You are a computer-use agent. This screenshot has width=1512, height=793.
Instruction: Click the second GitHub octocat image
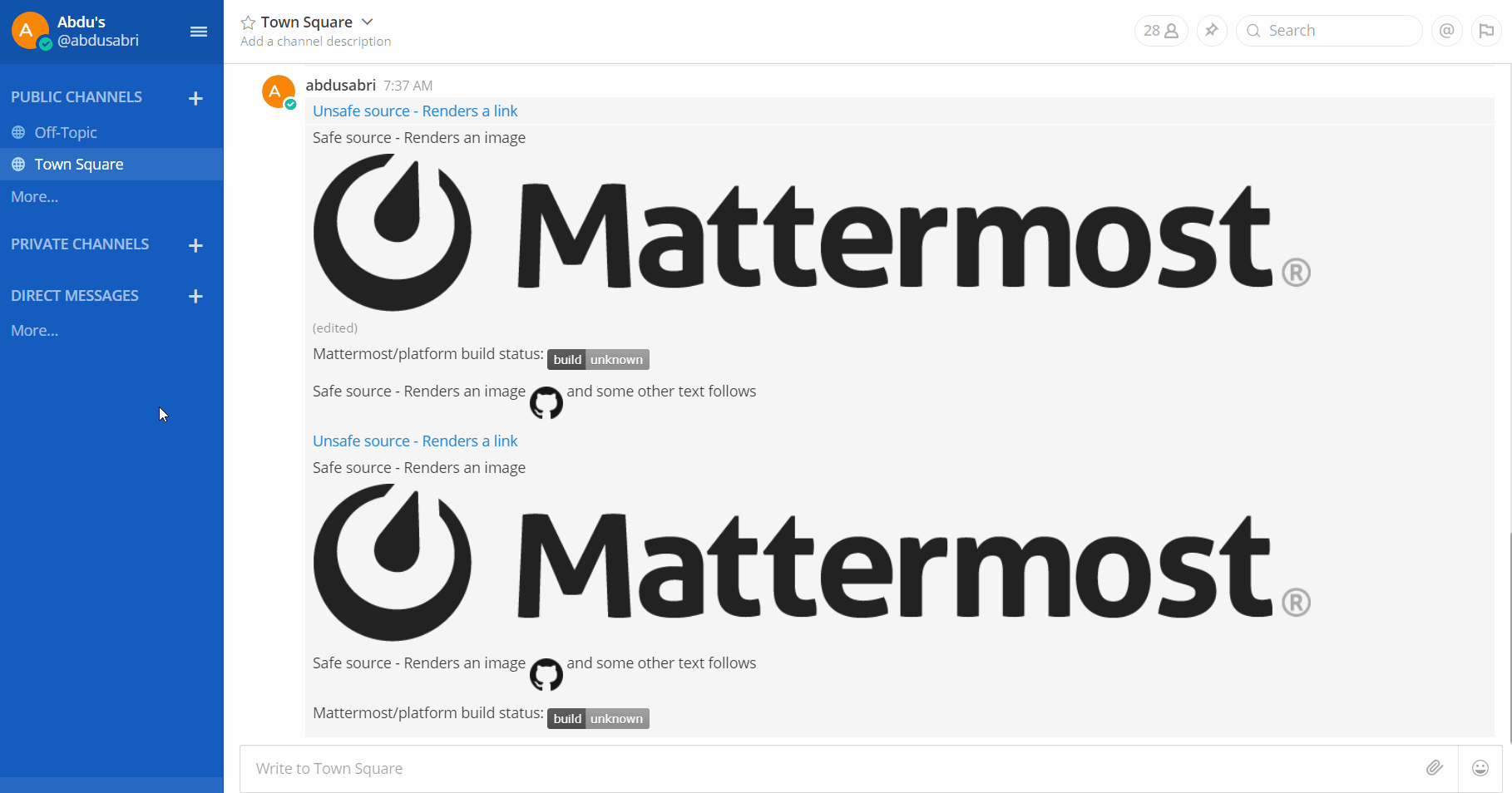[546, 675]
